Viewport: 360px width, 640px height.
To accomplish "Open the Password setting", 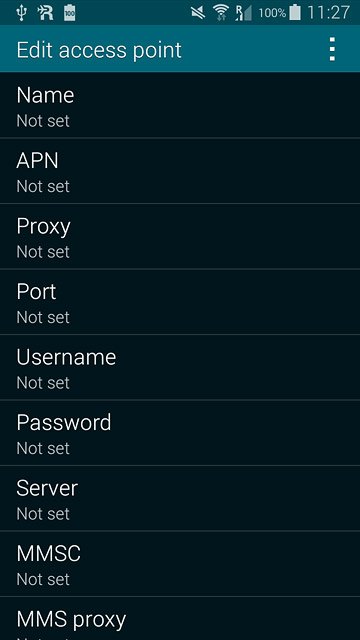I will tap(180, 433).
